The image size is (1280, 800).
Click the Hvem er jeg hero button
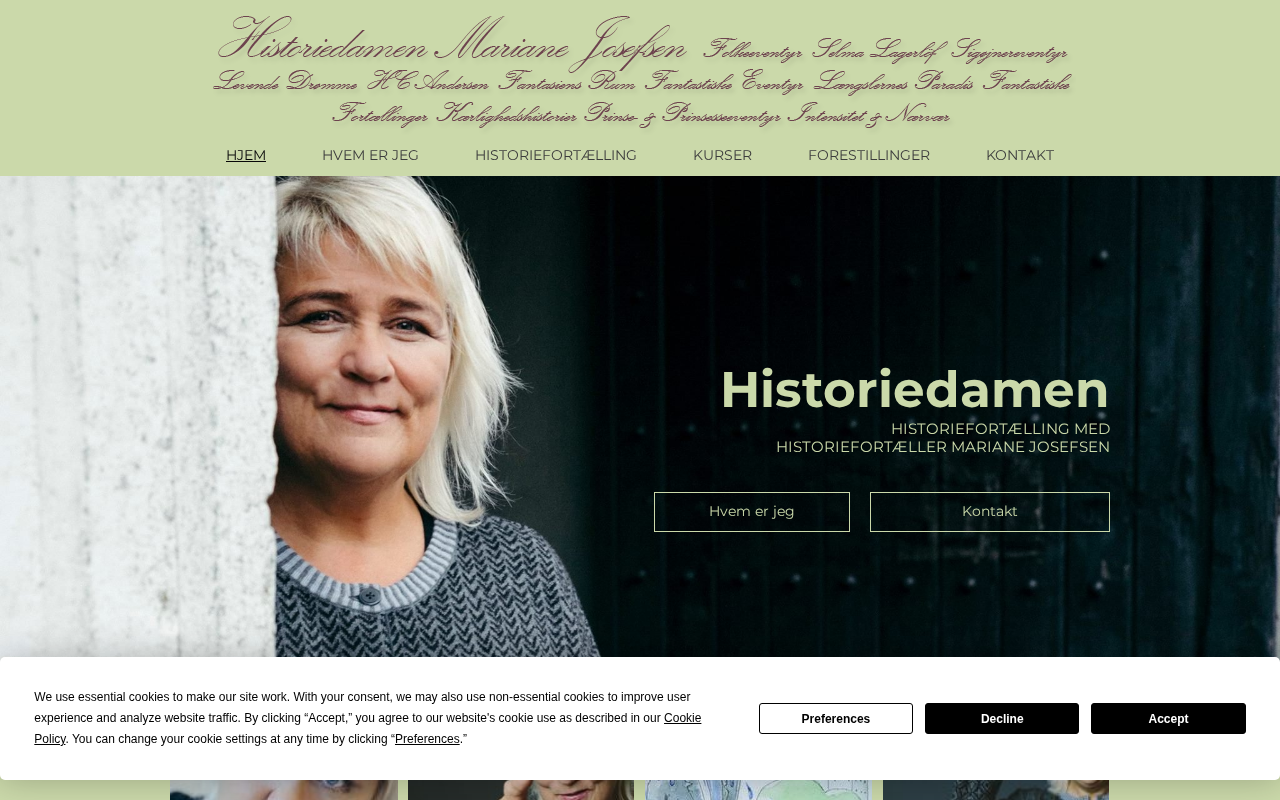click(x=752, y=512)
